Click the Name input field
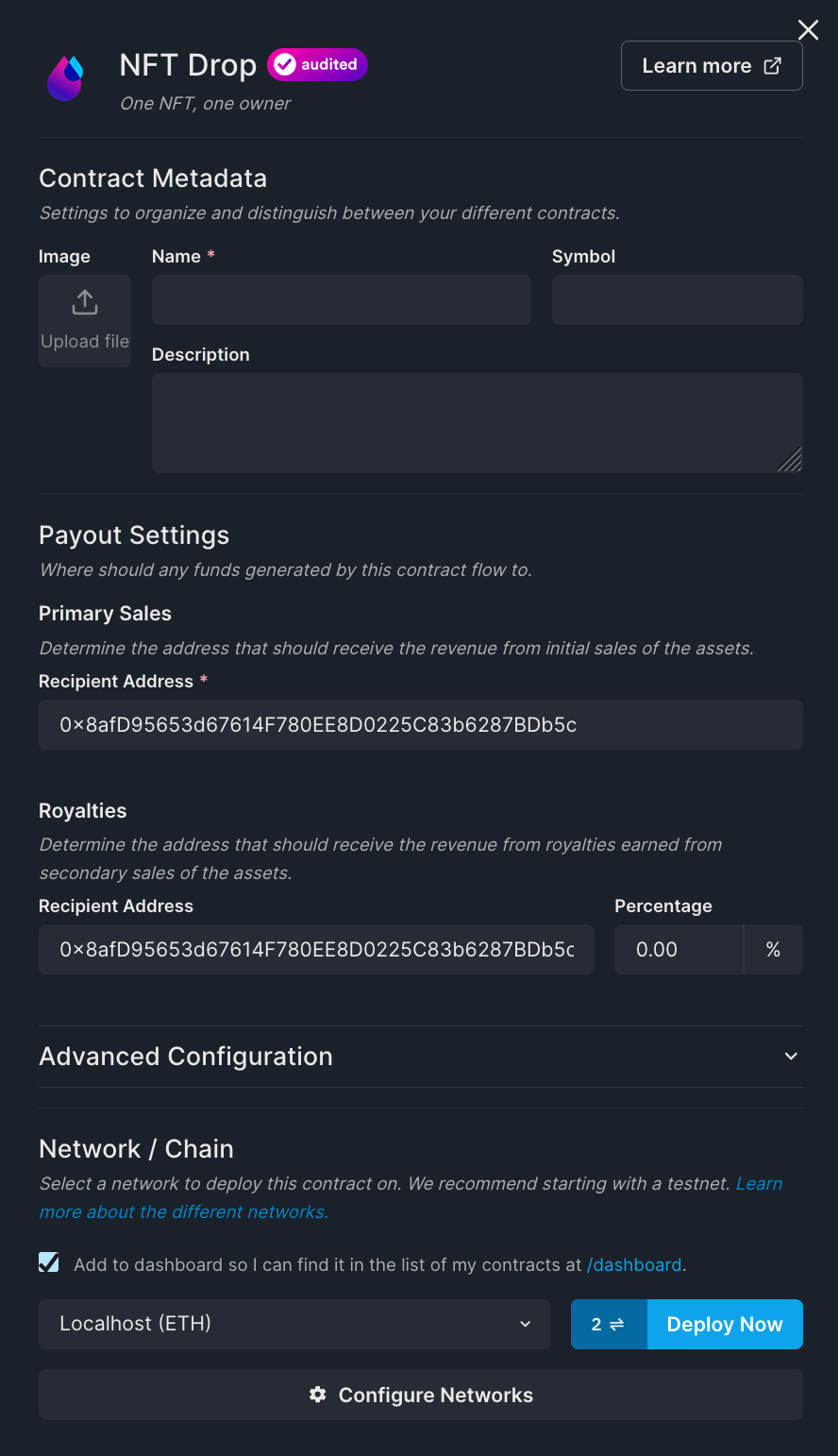This screenshot has height=1456, width=838. [x=341, y=299]
